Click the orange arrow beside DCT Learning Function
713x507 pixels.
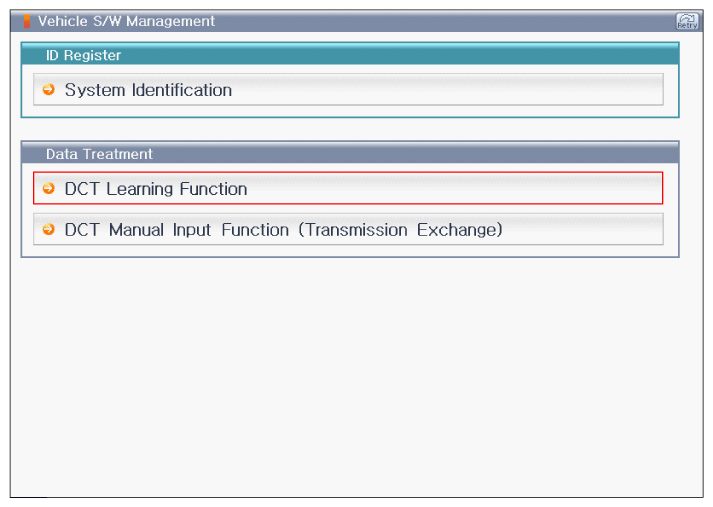coord(49,188)
